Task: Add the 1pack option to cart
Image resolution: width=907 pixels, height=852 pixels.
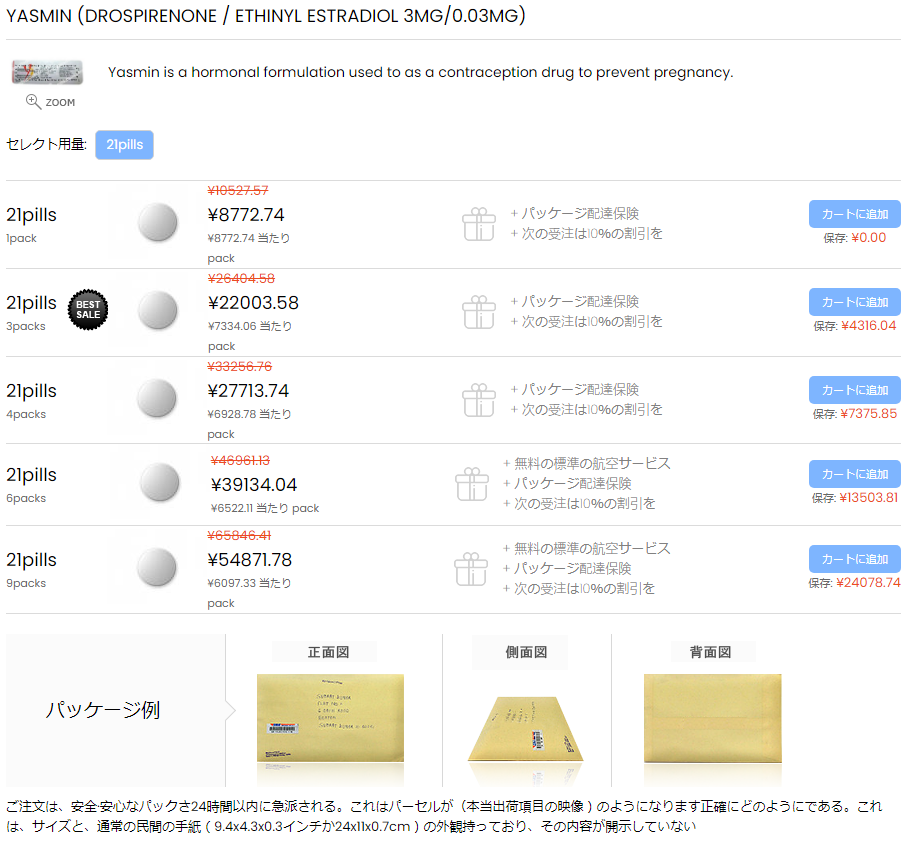Action: click(854, 214)
